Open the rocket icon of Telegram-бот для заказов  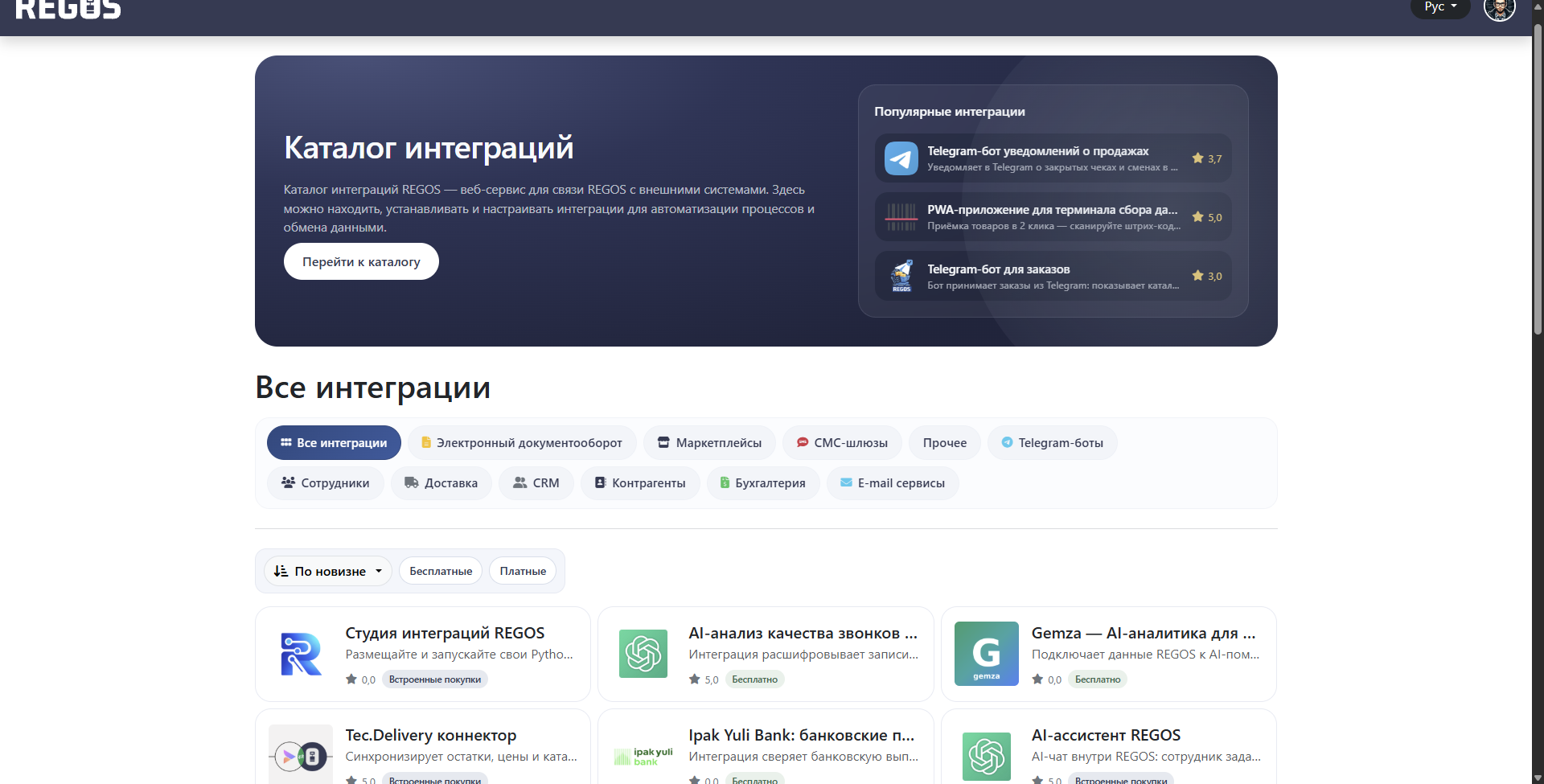coord(901,276)
